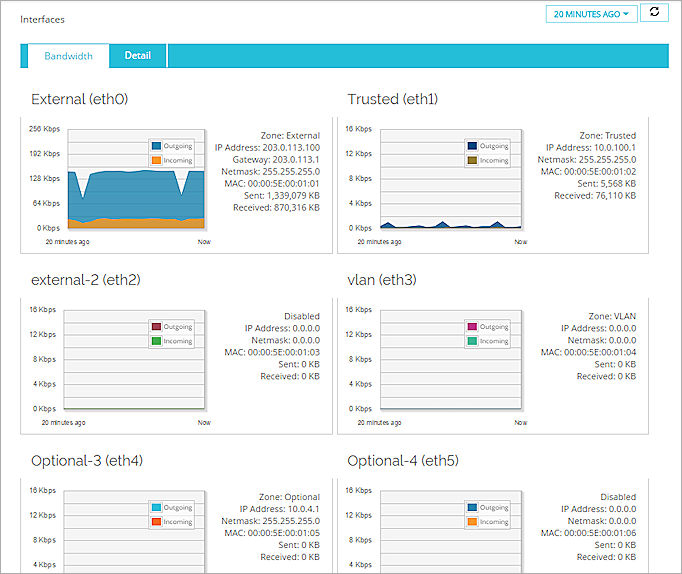
Task: Click the Trusted (eth1) bandwidth graph
Action: (x=451, y=179)
